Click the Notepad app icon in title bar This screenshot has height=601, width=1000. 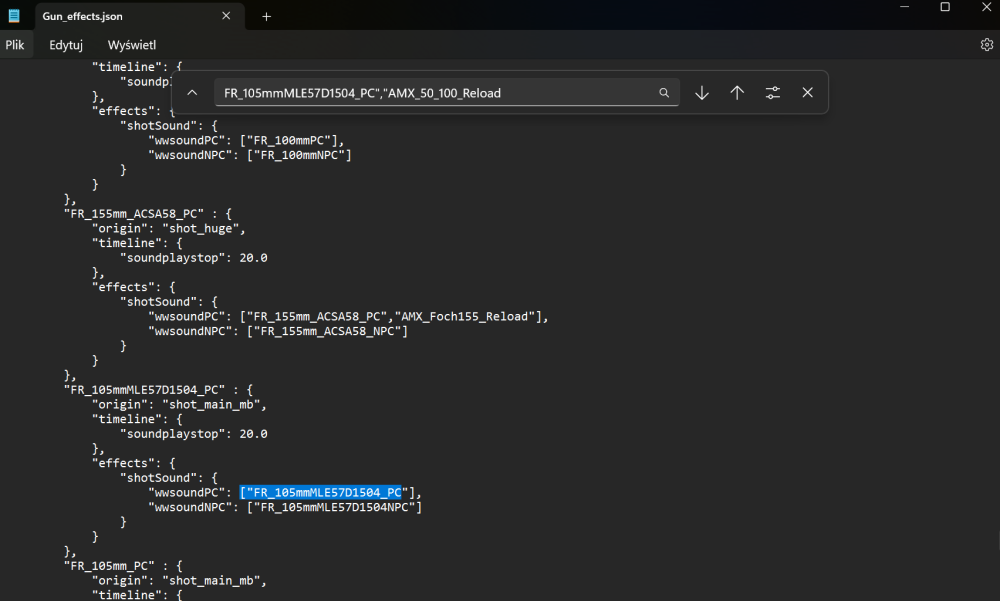[13, 16]
